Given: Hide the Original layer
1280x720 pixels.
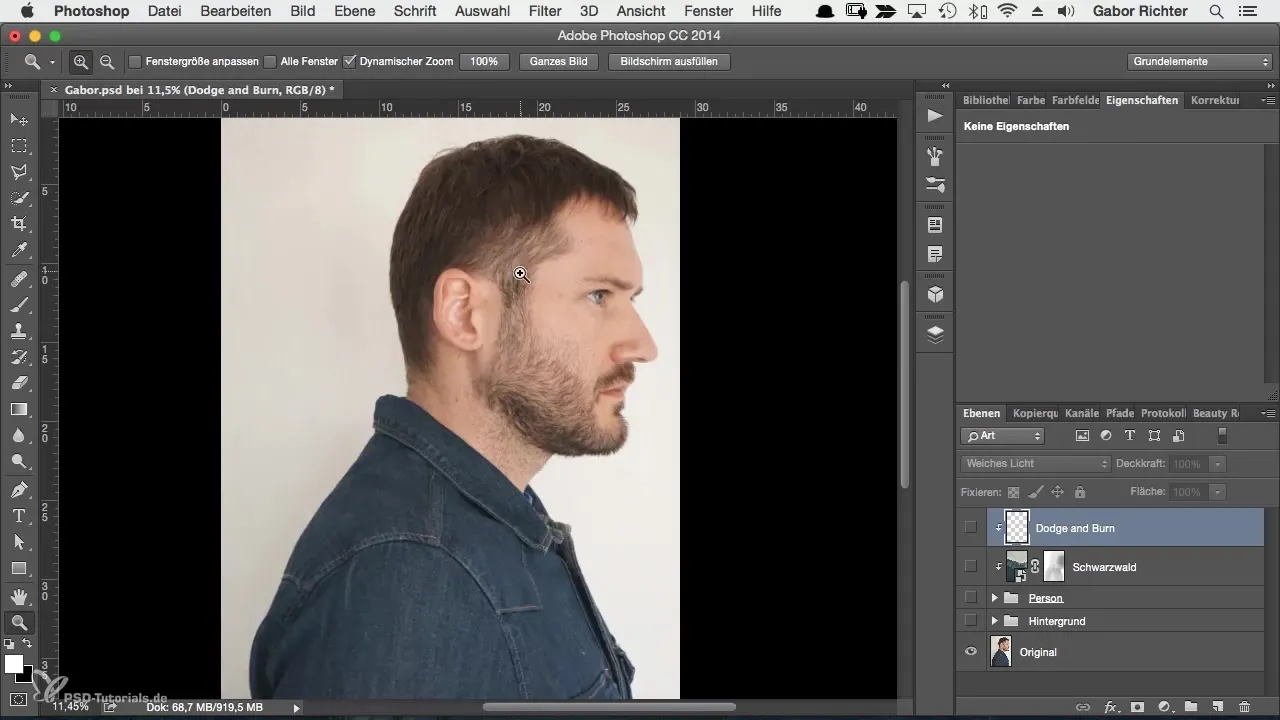Looking at the screenshot, I should pyautogui.click(x=971, y=652).
